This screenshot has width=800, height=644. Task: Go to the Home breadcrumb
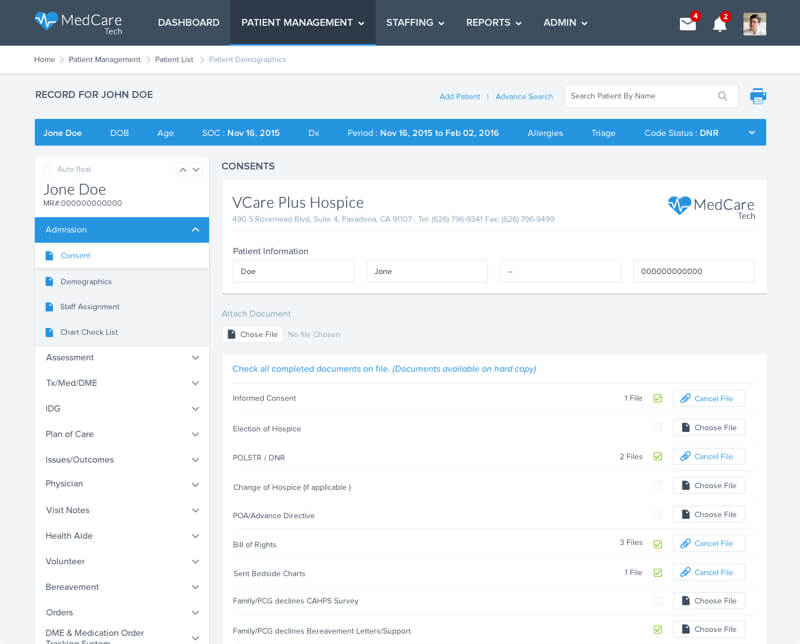(44, 60)
